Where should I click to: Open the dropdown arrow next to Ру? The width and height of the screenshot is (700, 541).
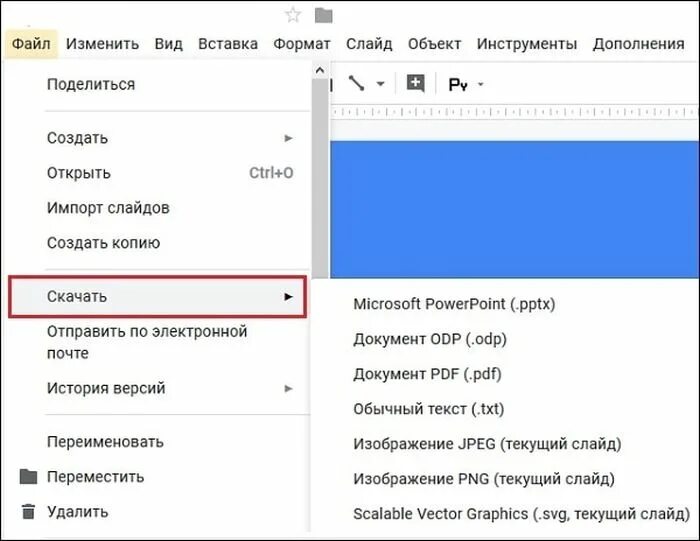pyautogui.click(x=481, y=84)
